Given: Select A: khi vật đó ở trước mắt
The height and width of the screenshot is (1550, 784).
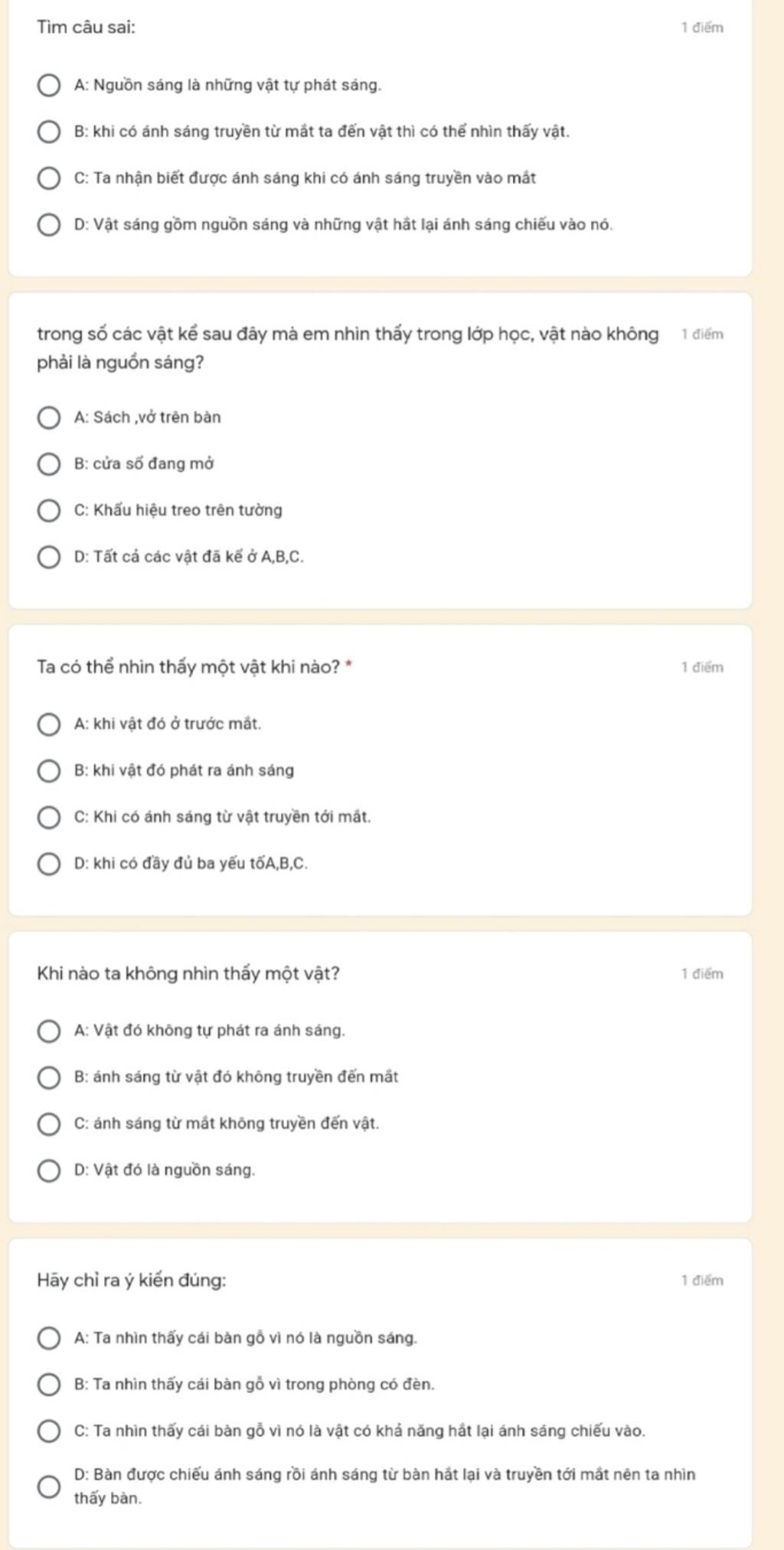Looking at the screenshot, I should [49, 724].
